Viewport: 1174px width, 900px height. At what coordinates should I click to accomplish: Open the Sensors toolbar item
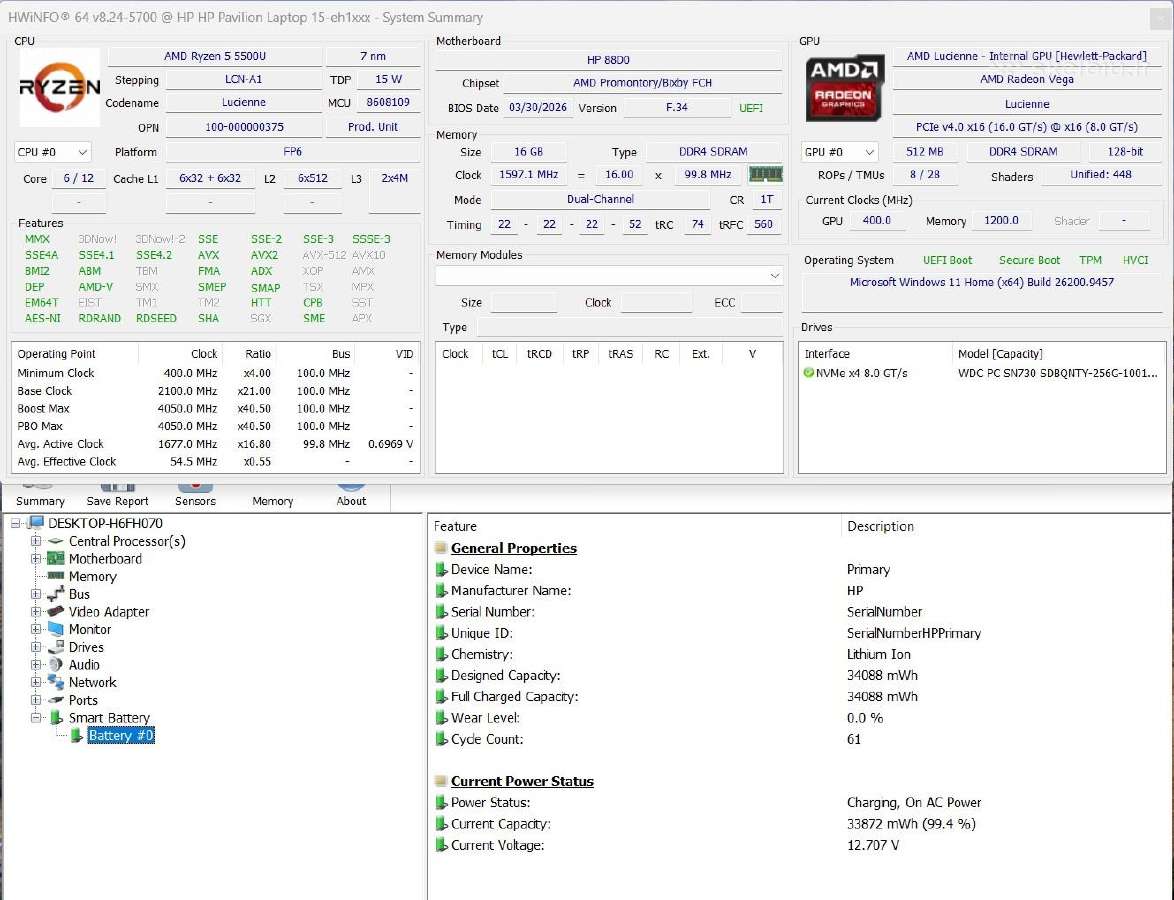[x=195, y=496]
